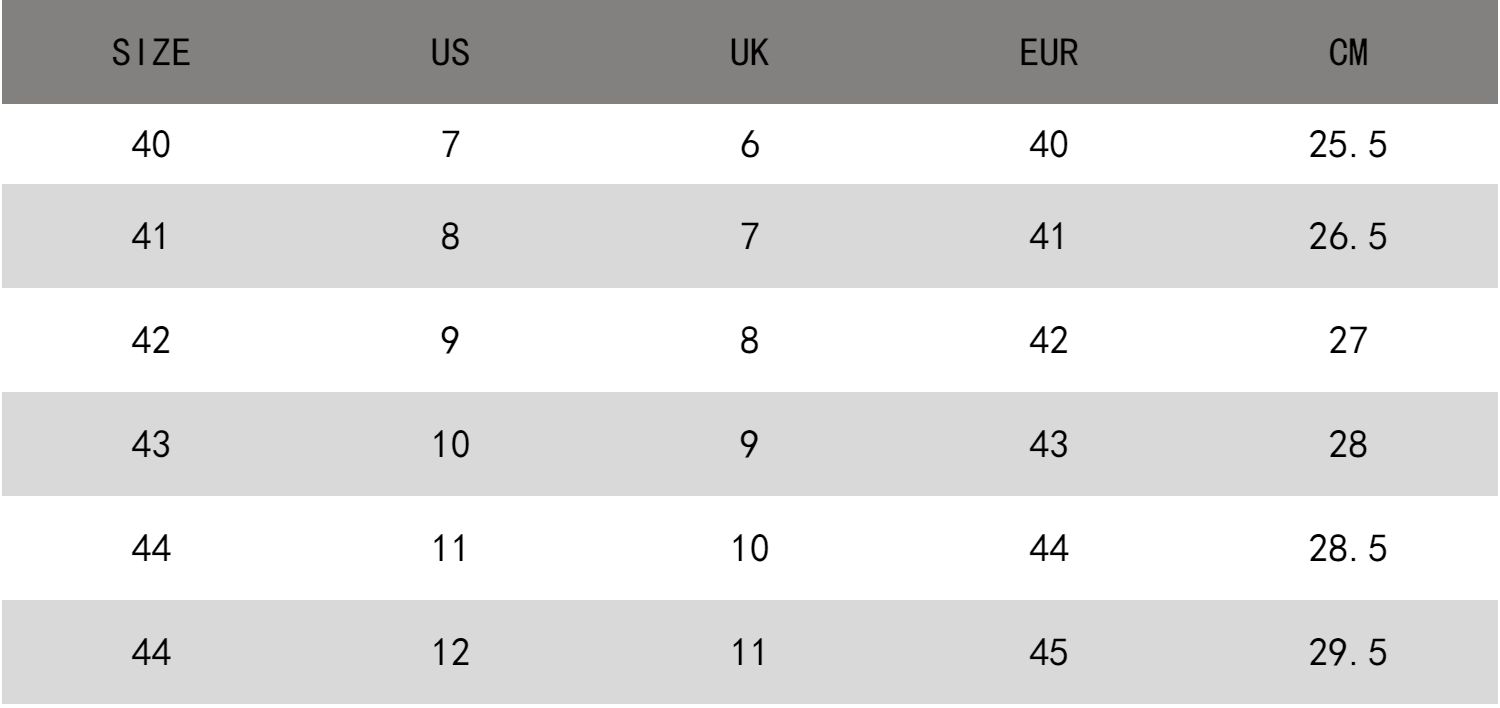Click the CM column header

1349,53
